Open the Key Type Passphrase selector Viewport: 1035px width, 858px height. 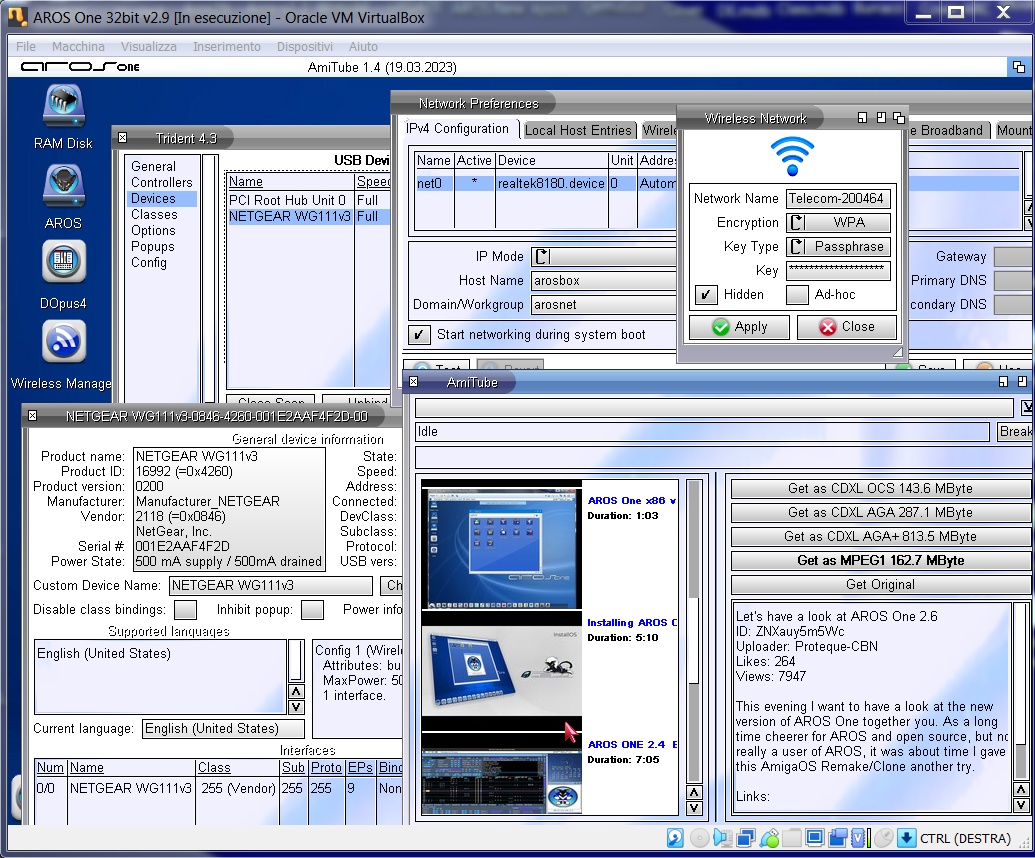click(838, 247)
